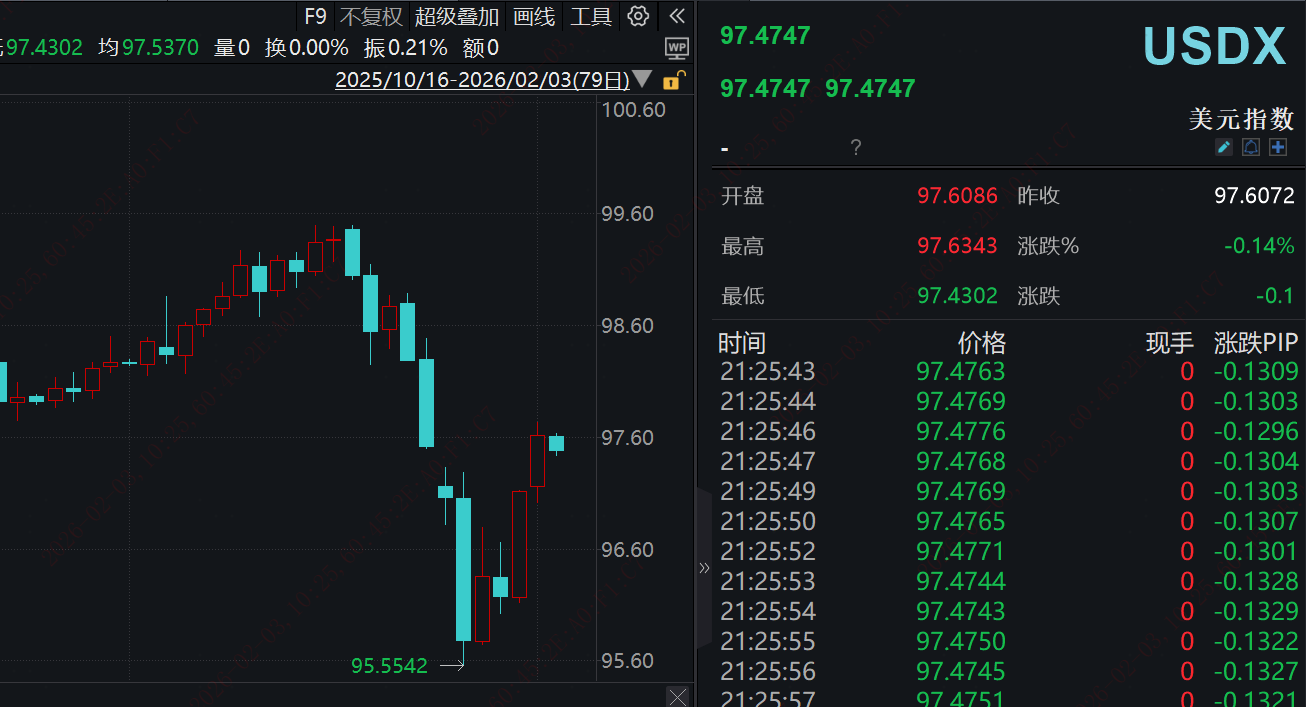Add USDX to watchlist with plus icon
The height and width of the screenshot is (707, 1306).
point(1277,148)
